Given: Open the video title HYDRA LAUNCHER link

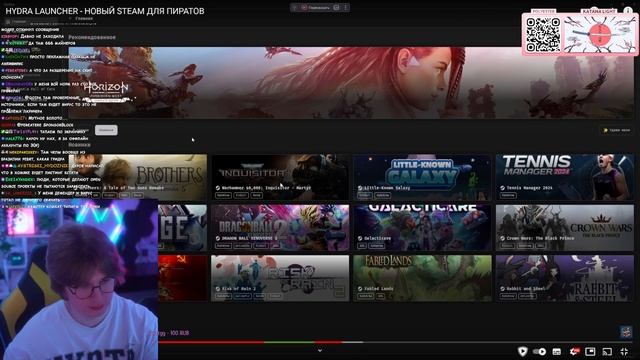Looking at the screenshot, I should coord(105,11).
